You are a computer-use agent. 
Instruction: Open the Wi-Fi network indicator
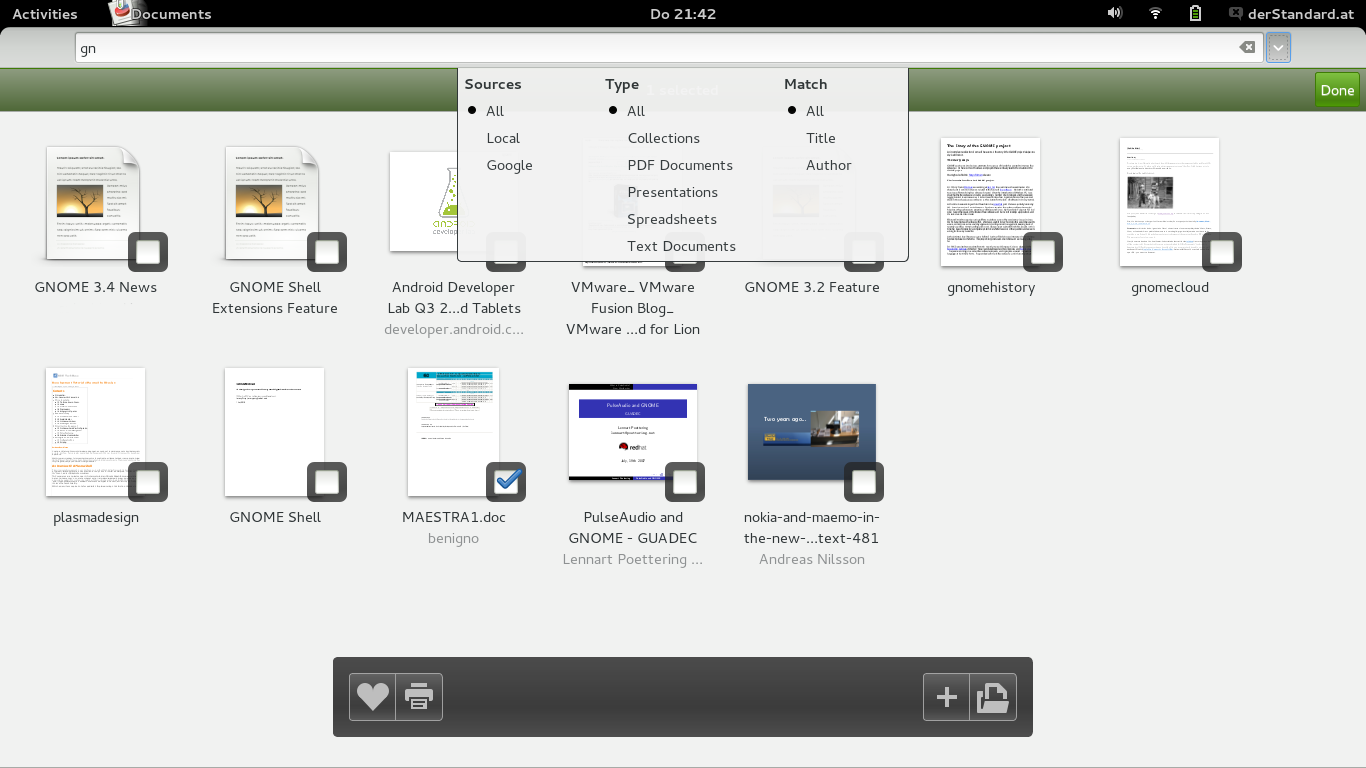click(x=1155, y=13)
